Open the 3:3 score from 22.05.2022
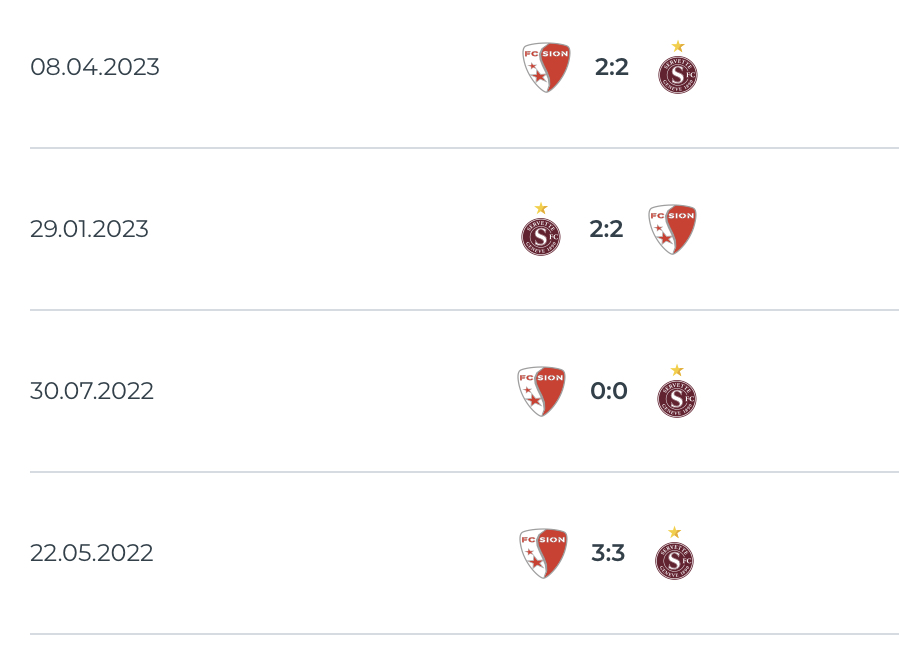Image resolution: width=899 pixels, height=651 pixels. [608, 553]
